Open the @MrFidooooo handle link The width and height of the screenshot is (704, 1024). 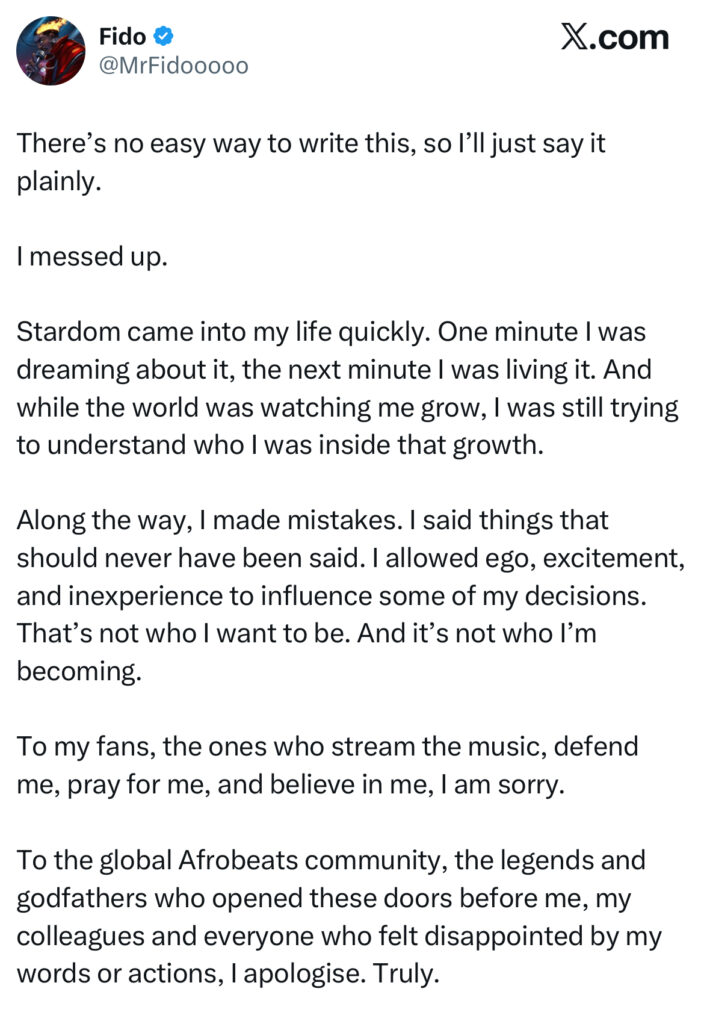click(173, 66)
